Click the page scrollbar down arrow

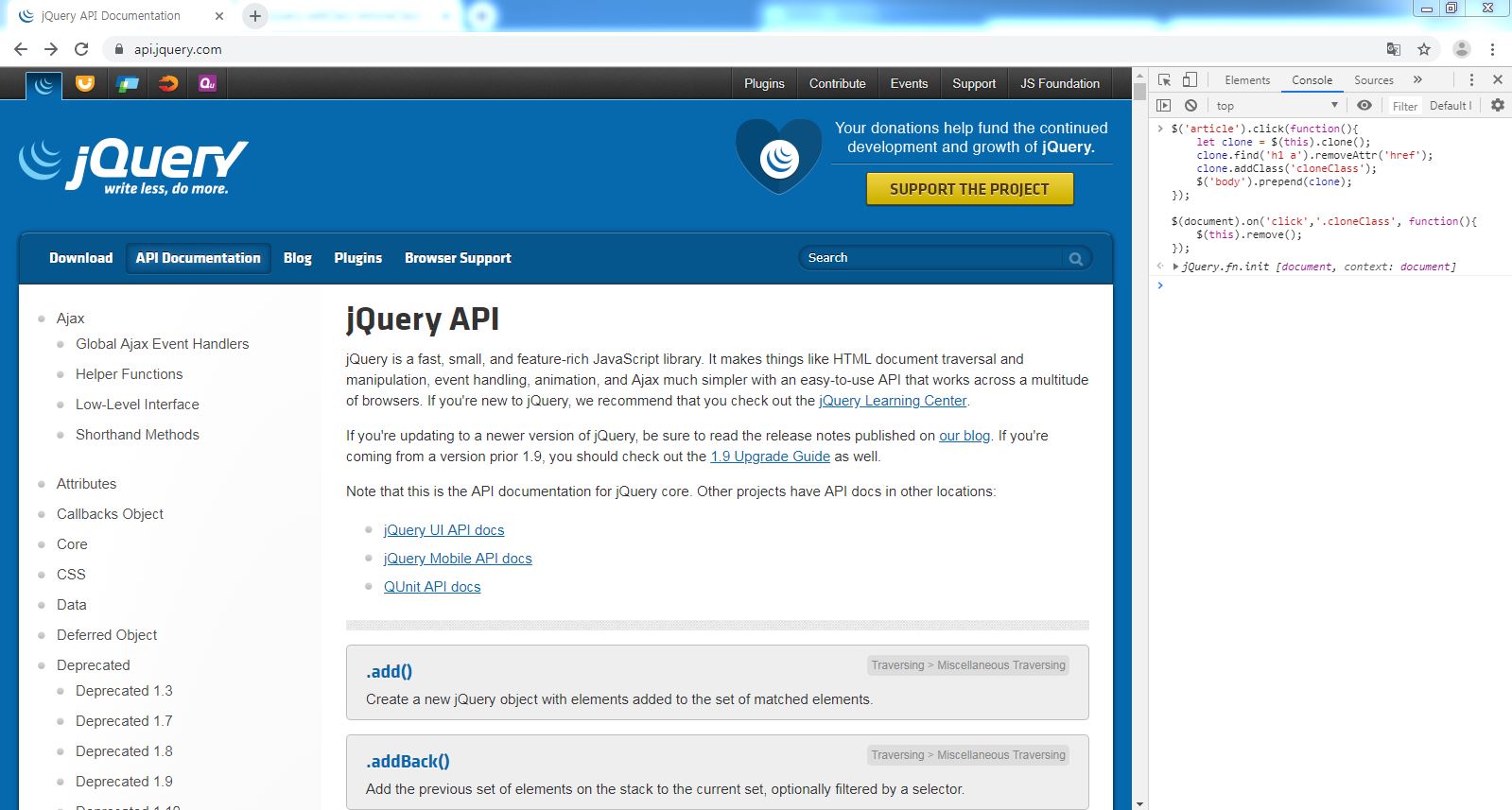point(1139,802)
